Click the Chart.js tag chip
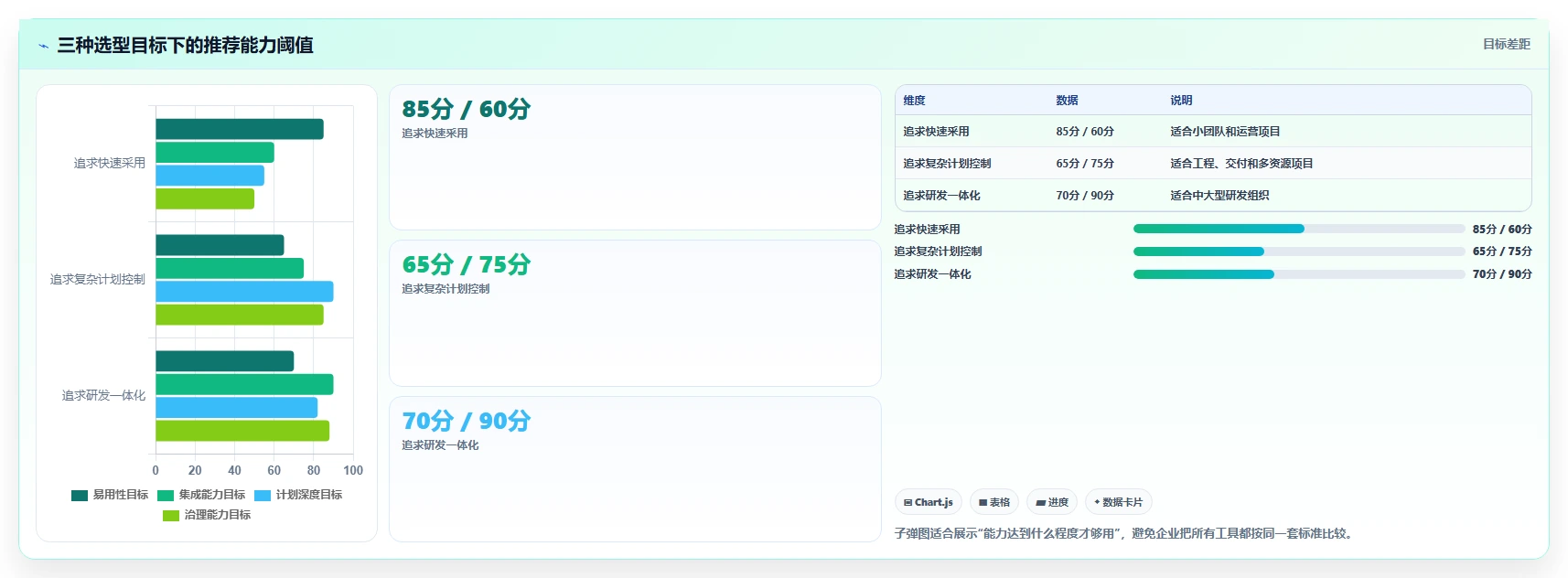1568x578 pixels. click(929, 502)
